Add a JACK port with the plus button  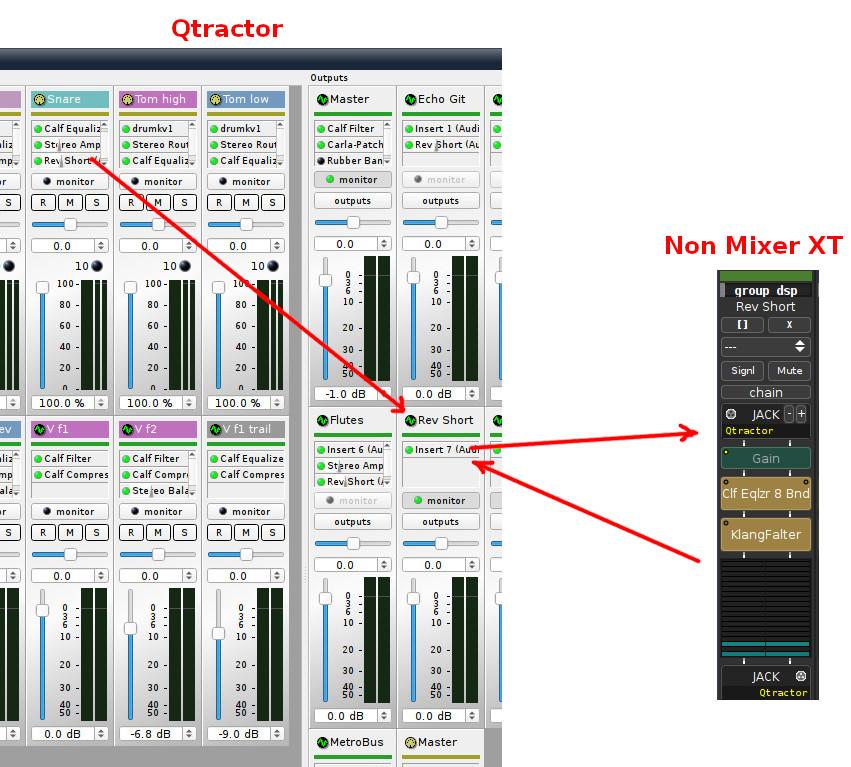[x=801, y=414]
